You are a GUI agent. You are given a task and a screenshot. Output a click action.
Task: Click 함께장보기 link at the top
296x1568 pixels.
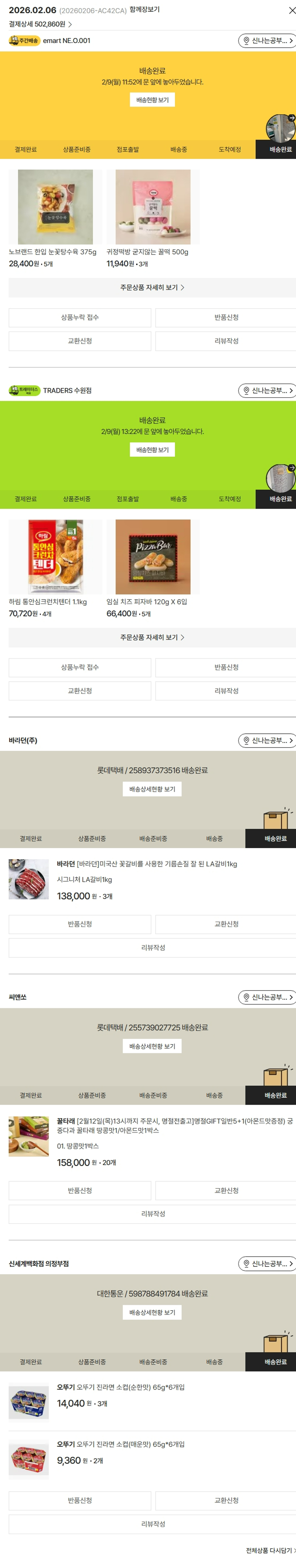(144, 10)
